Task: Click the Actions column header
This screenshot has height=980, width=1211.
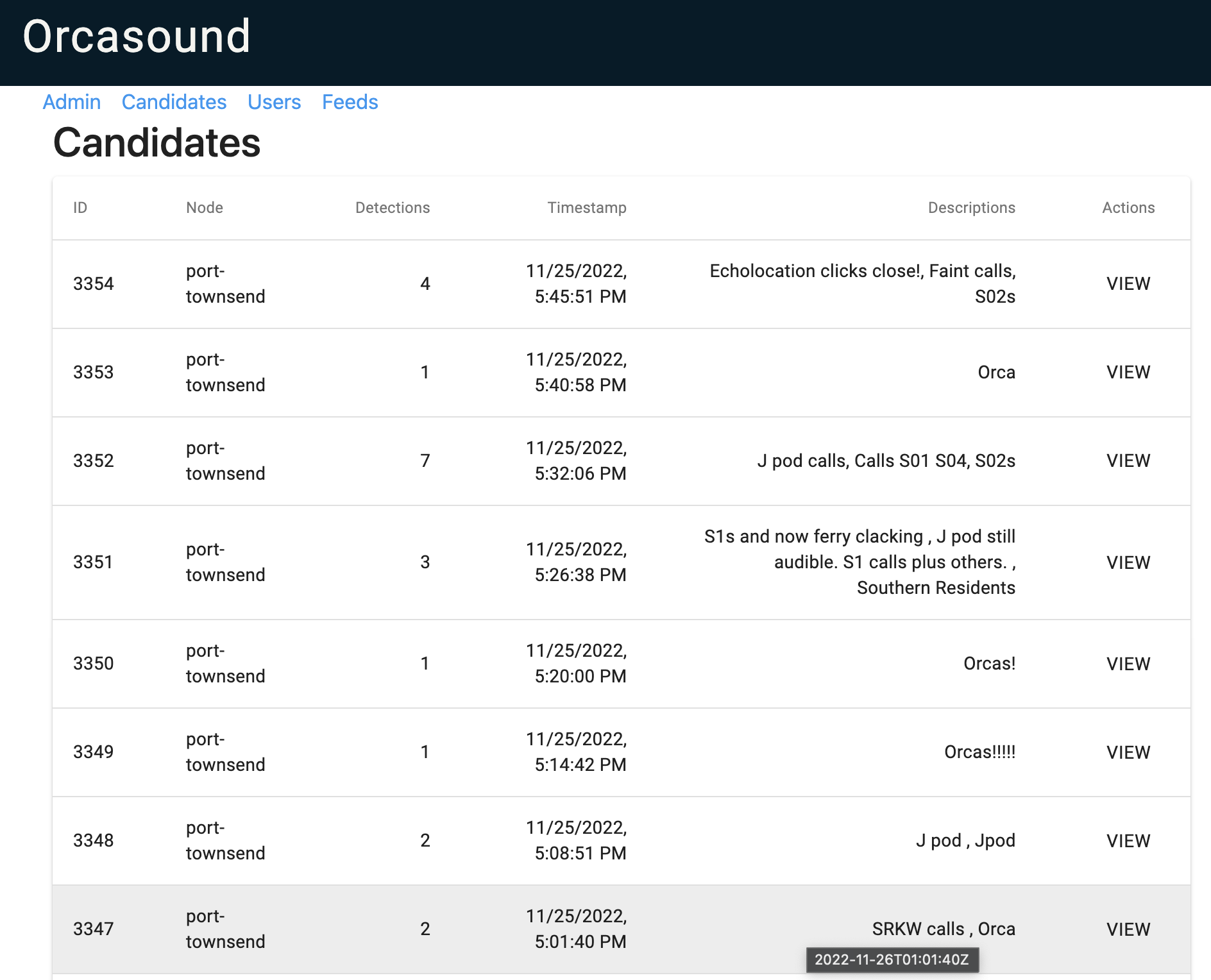Action: (1128, 208)
